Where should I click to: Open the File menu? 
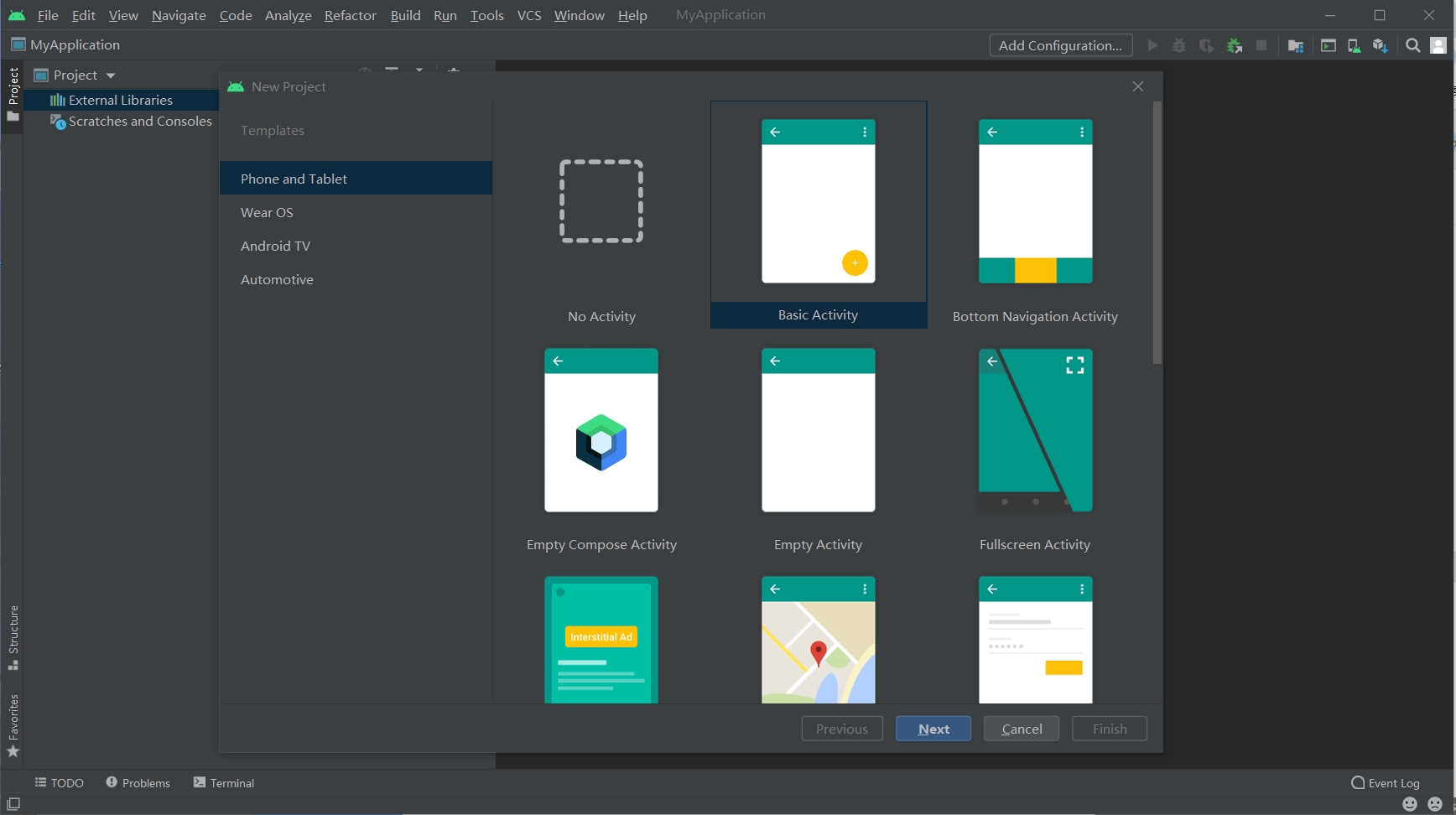48,15
